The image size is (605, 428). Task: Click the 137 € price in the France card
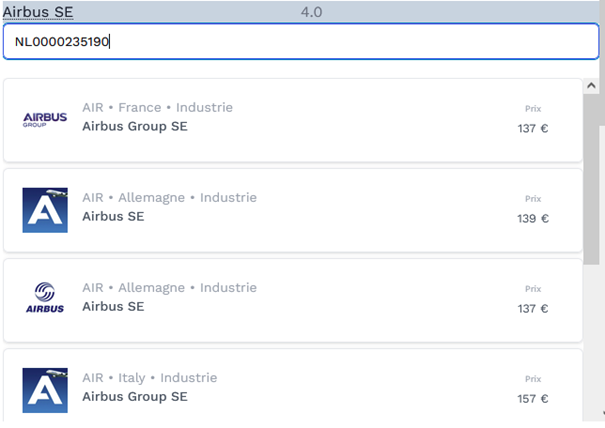[x=532, y=129]
